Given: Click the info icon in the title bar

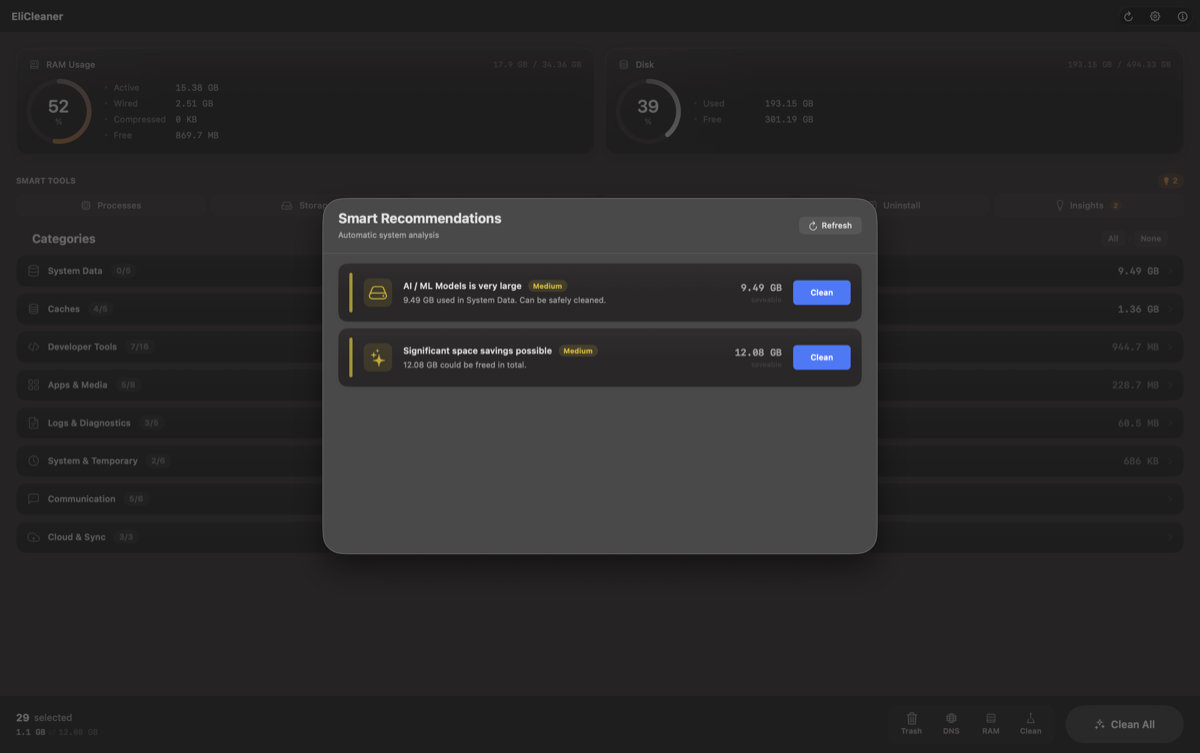Looking at the screenshot, I should click(1181, 17).
